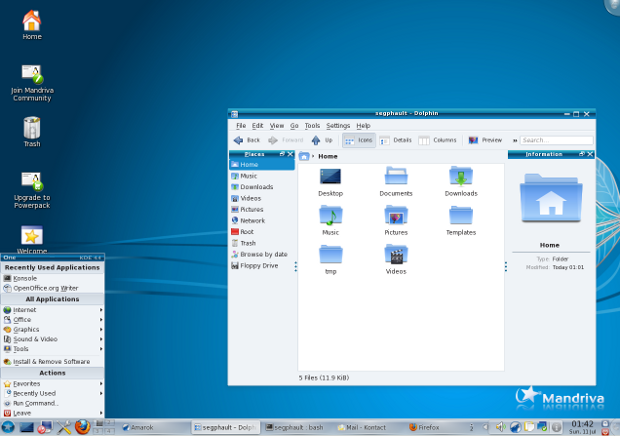Close the Information panel
Screen dimensions: 620x436
[x=590, y=154]
